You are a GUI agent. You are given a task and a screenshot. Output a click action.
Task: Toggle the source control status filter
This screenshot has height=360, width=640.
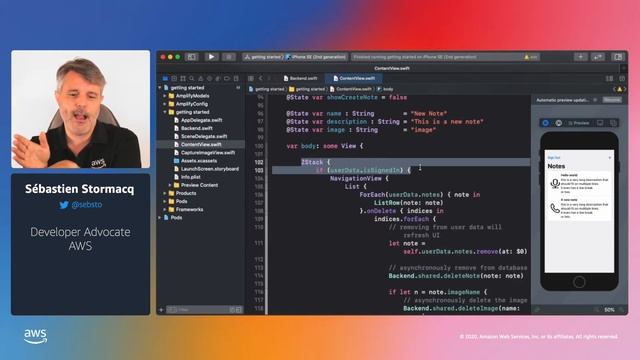tap(239, 310)
